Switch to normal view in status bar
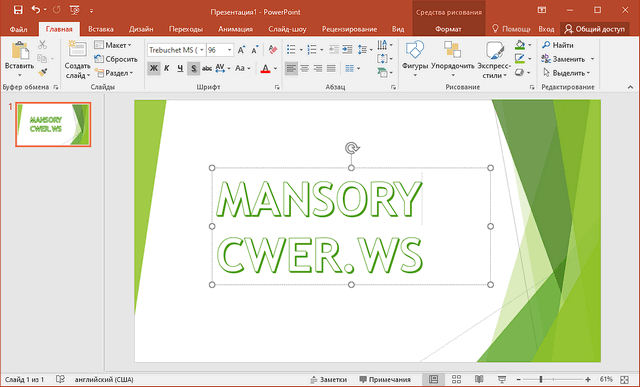This screenshot has width=640, height=387. pos(433,379)
